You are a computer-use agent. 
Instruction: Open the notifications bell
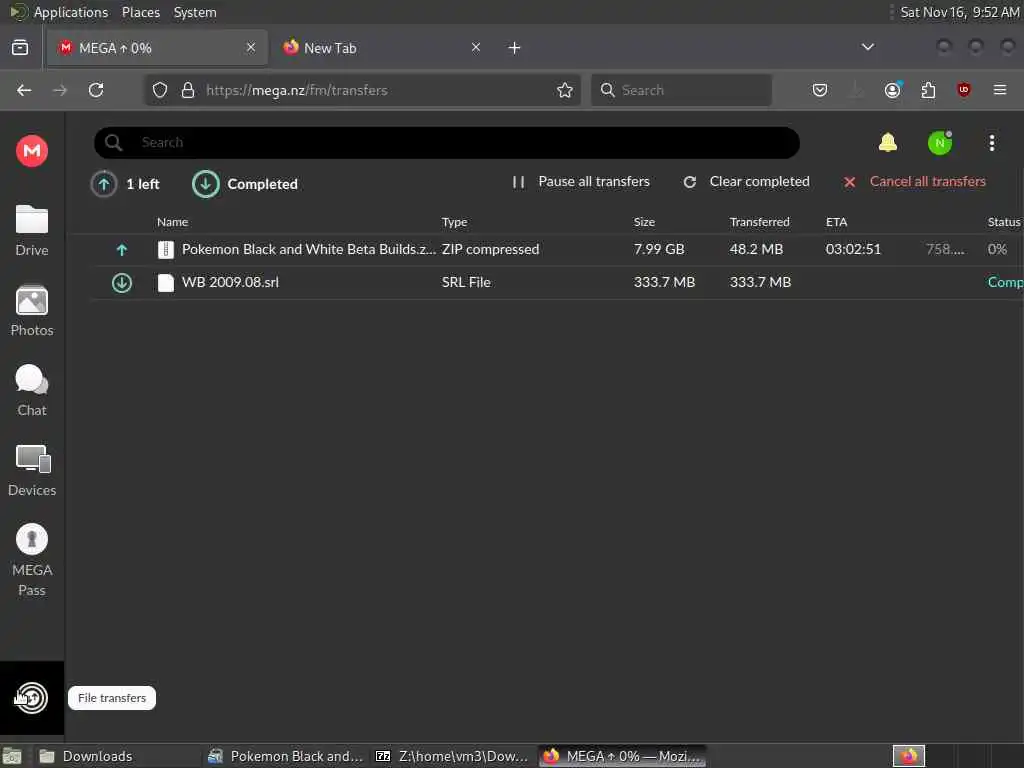888,142
